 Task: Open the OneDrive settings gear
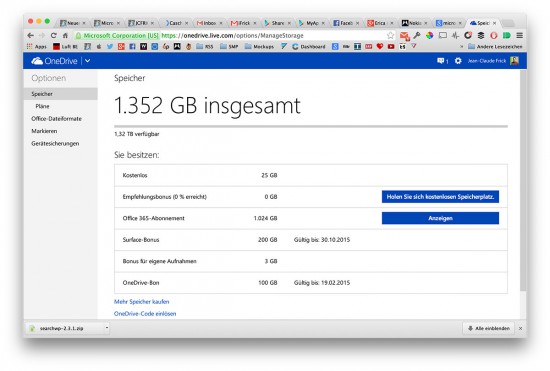458,61
